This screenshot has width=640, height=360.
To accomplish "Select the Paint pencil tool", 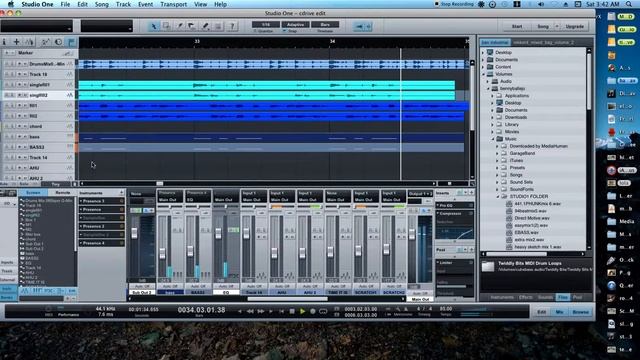I will (205, 27).
